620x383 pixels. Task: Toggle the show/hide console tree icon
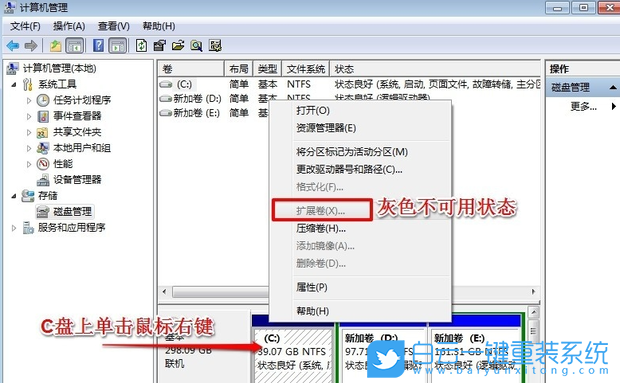pos(74,46)
